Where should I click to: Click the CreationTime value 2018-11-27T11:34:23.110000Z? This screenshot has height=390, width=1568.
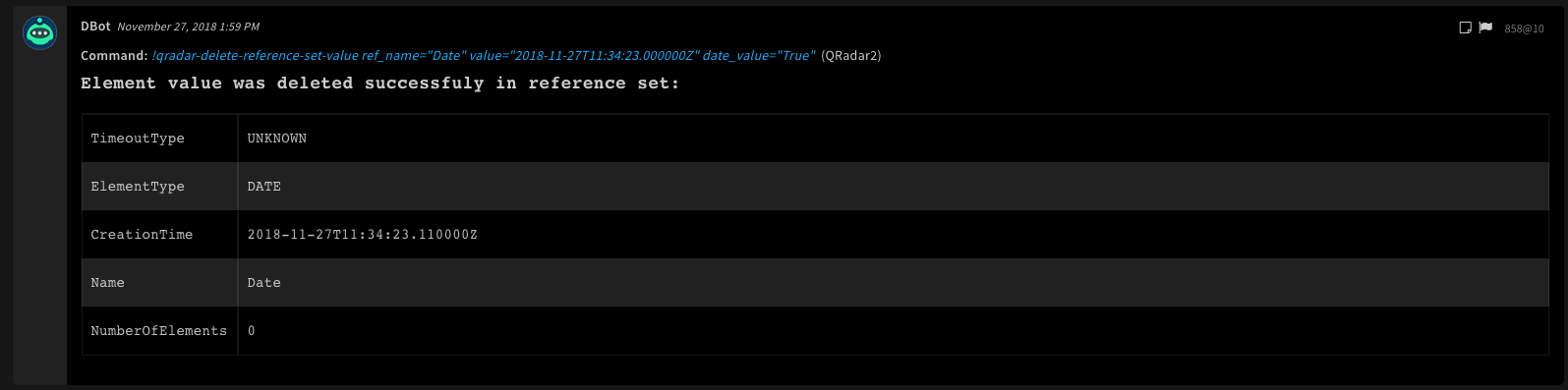362,235
